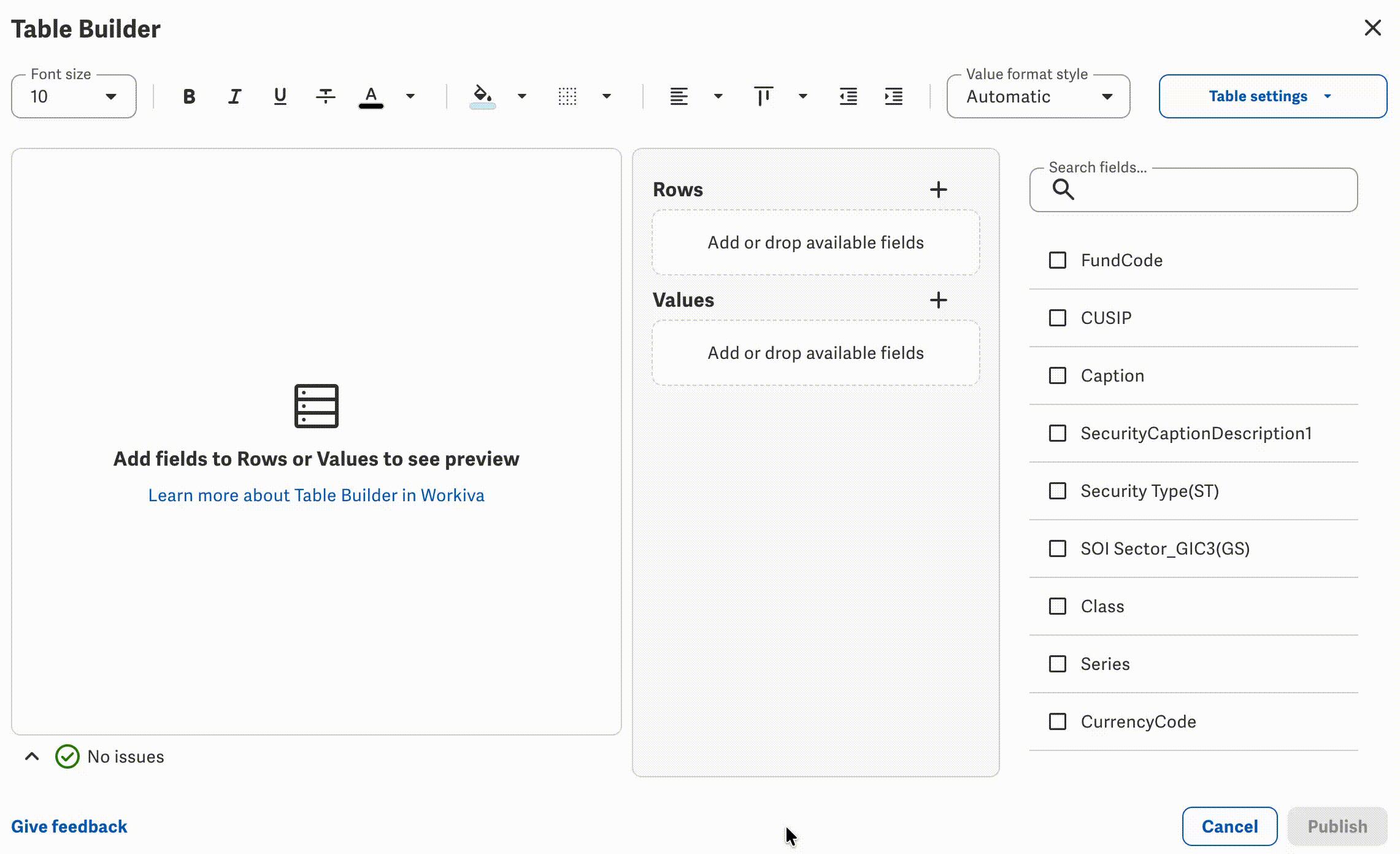Expand horizontal alignment options arrow
The image size is (1400, 854).
(718, 96)
